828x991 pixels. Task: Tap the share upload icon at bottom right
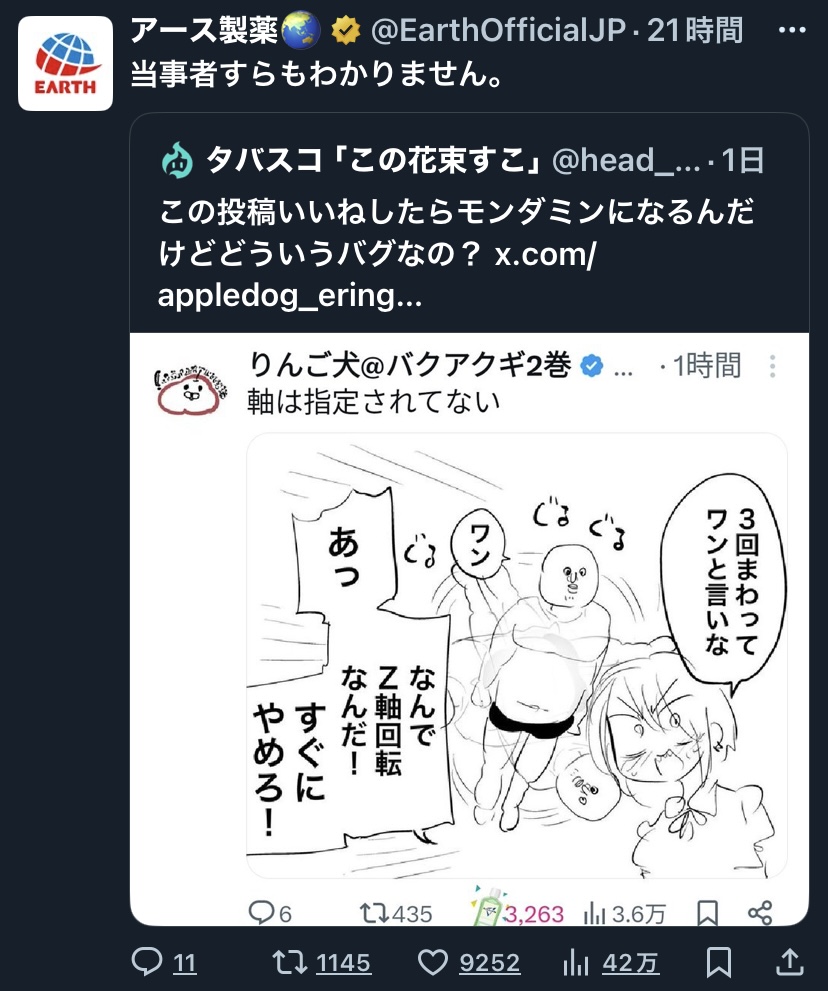tap(789, 962)
